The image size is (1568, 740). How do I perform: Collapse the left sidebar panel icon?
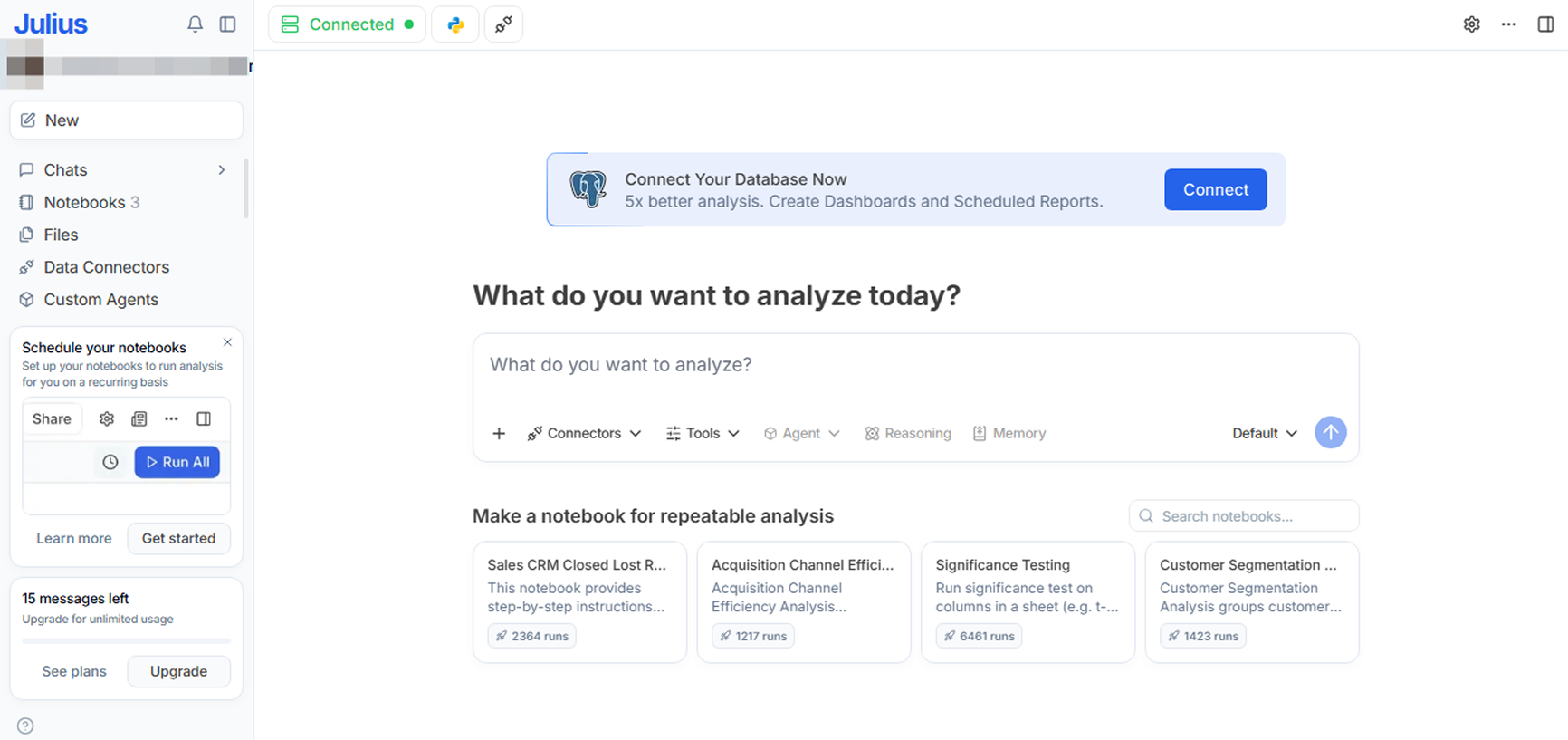(x=228, y=24)
